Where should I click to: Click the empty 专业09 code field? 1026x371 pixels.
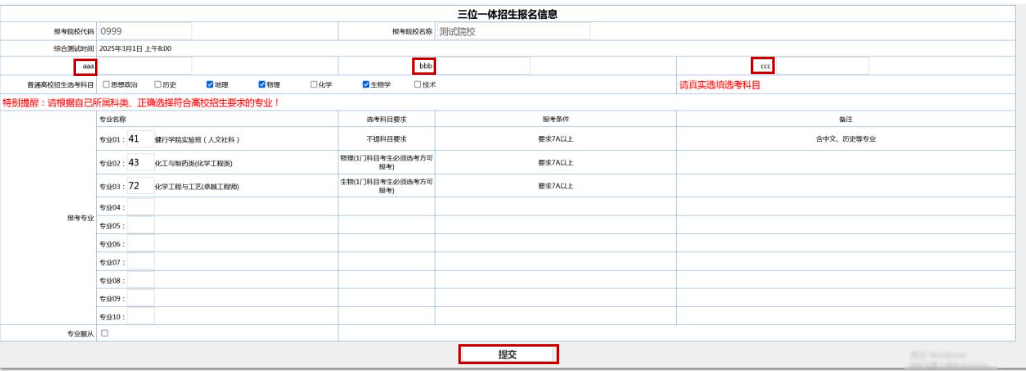pyautogui.click(x=141, y=298)
